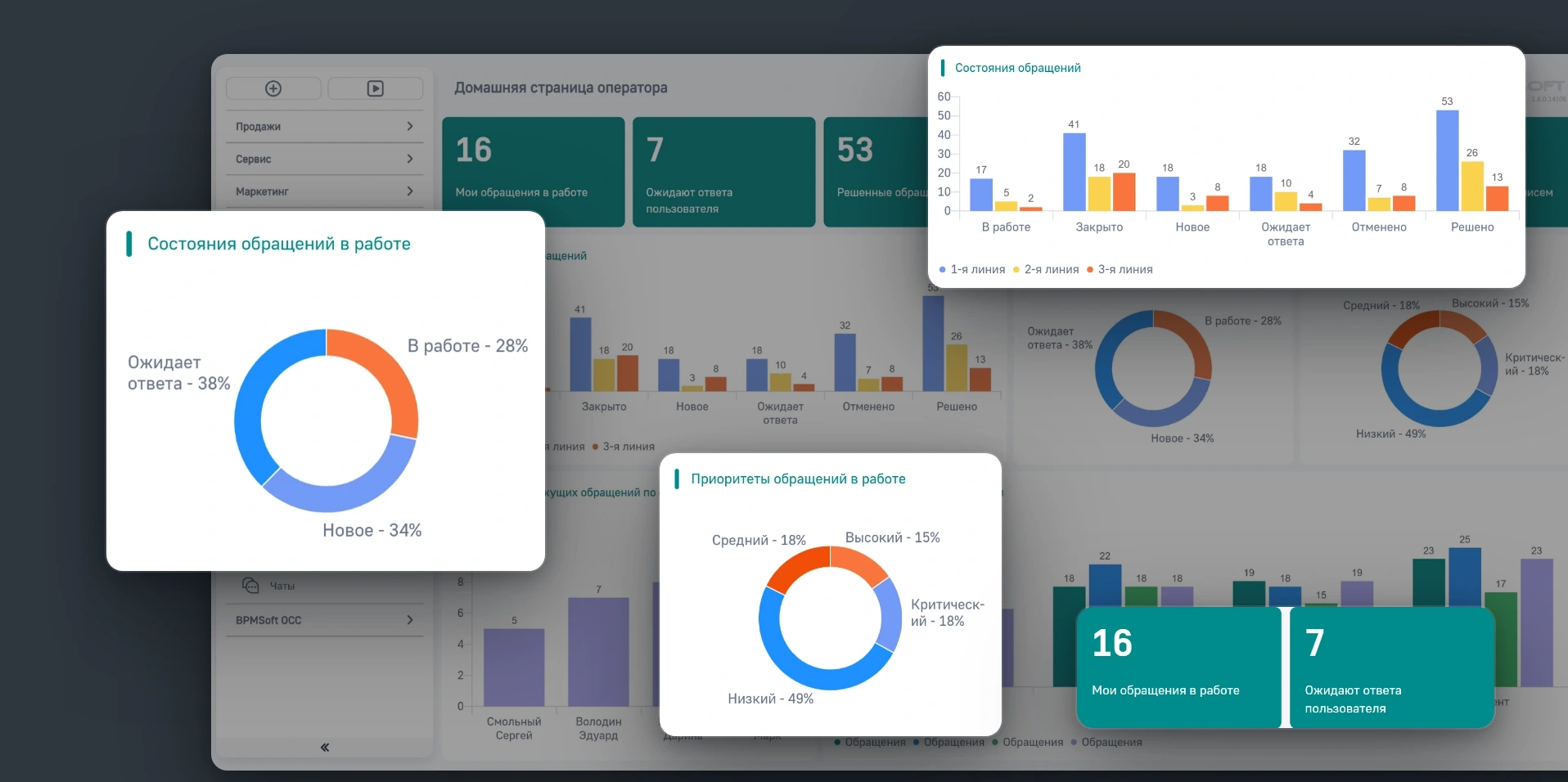Screen dimensions: 1568x782
Task: Open the bright 7 Ожидают ответа пользователя tile
Action: click(x=1392, y=667)
